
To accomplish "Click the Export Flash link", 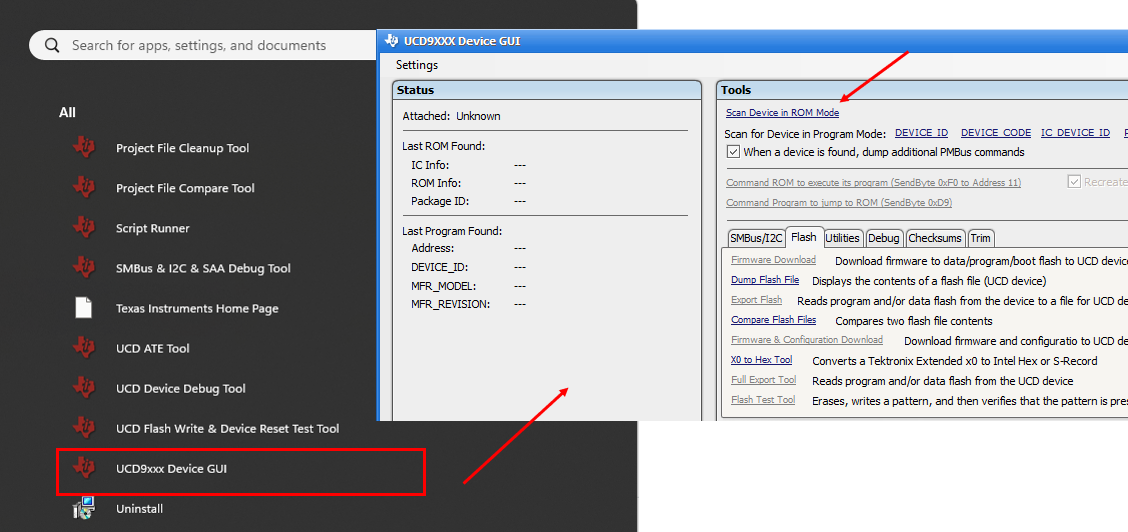I will point(756,300).
